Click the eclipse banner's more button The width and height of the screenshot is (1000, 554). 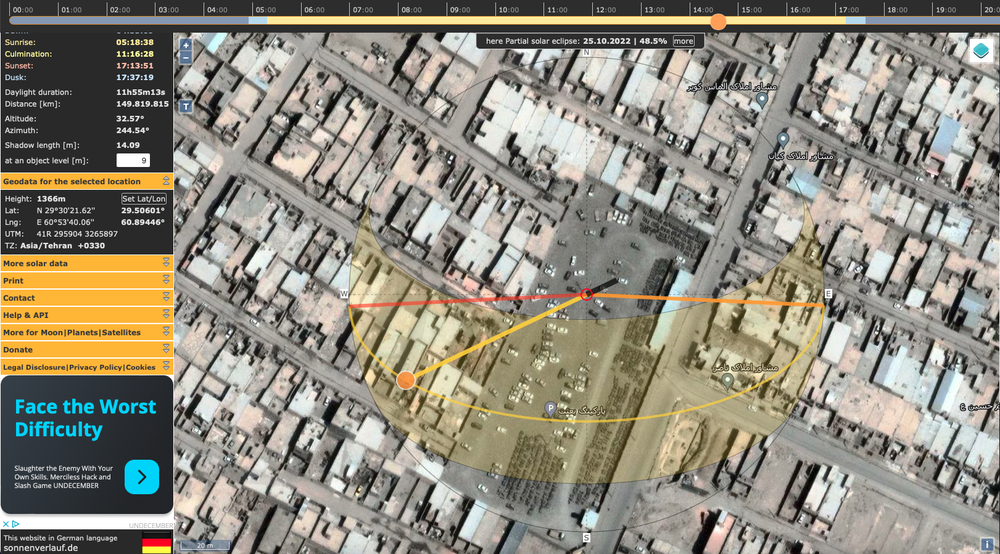[683, 41]
